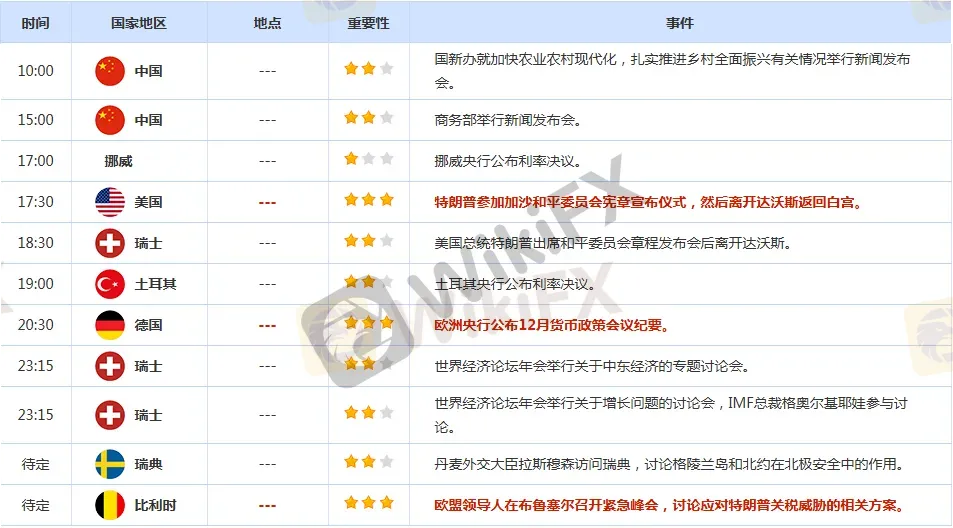Click the 地点 column header
This screenshot has width=953, height=528.
pos(267,23)
